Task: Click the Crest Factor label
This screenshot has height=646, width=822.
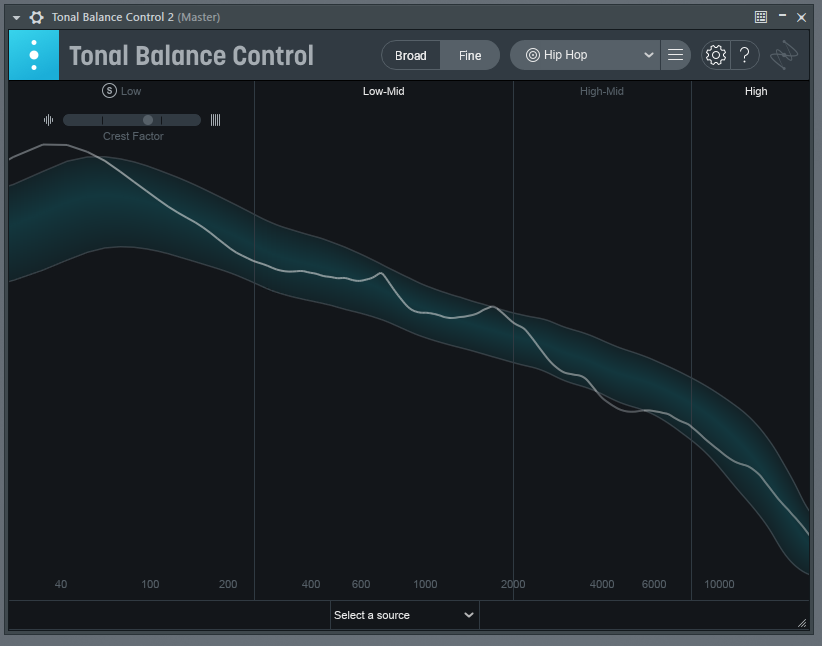Action: [x=133, y=136]
